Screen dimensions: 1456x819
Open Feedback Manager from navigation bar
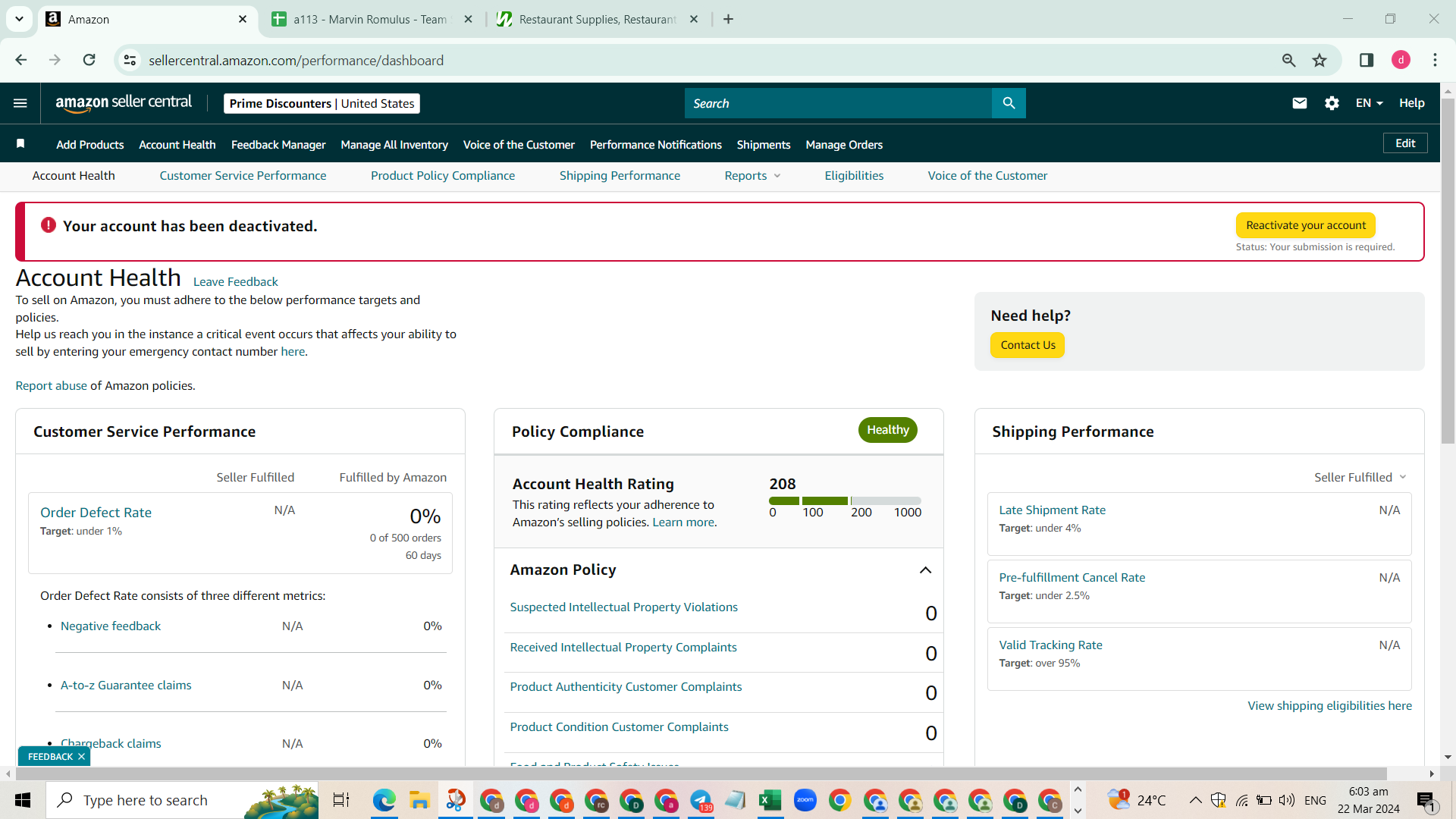coord(278,145)
